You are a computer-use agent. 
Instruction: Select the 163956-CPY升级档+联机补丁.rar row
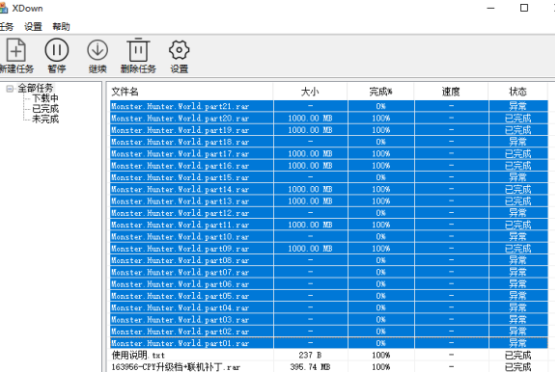click(x=329, y=367)
